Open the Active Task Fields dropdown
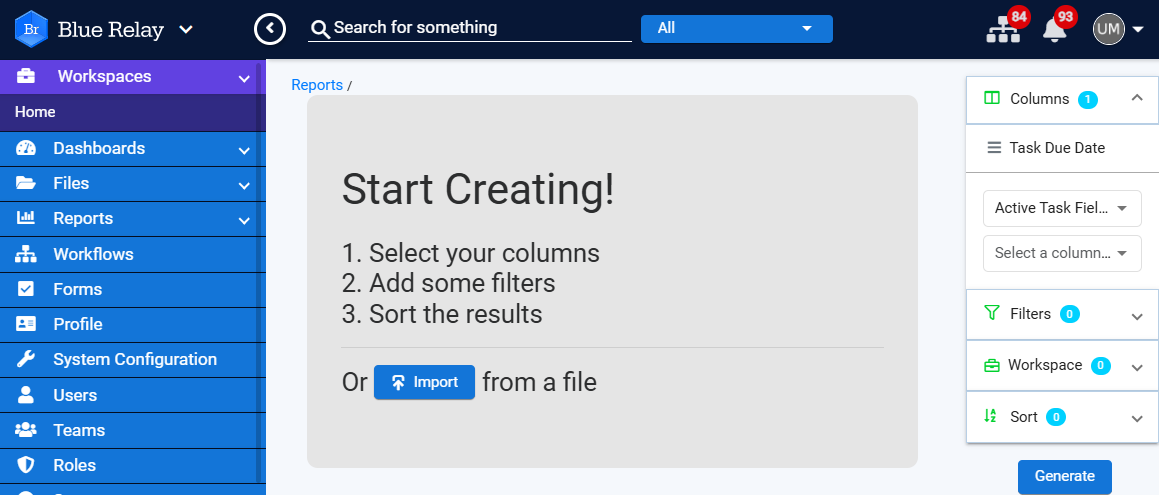This screenshot has width=1159, height=495. click(x=1062, y=208)
